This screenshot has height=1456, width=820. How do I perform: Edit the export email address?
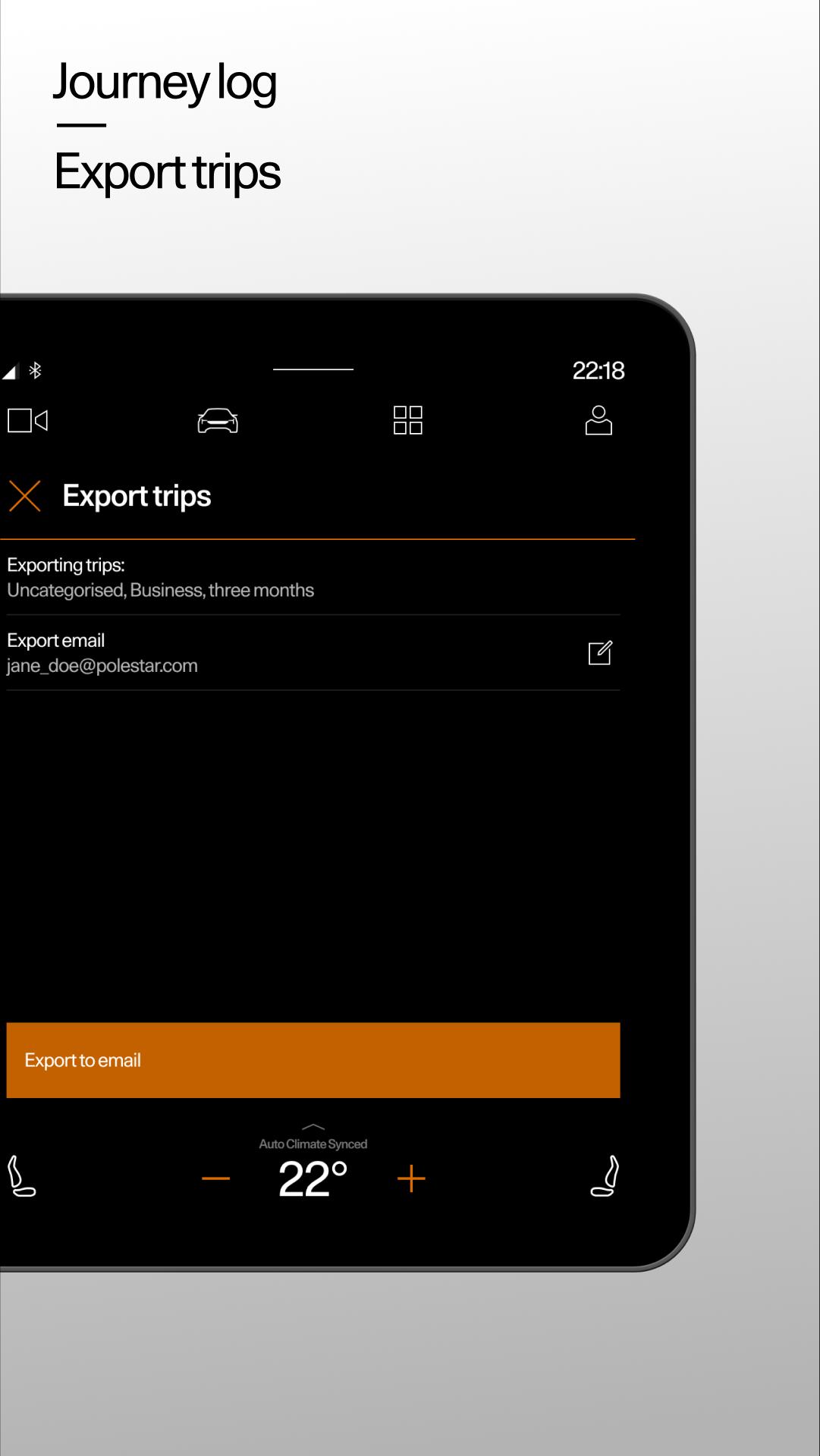coord(600,653)
